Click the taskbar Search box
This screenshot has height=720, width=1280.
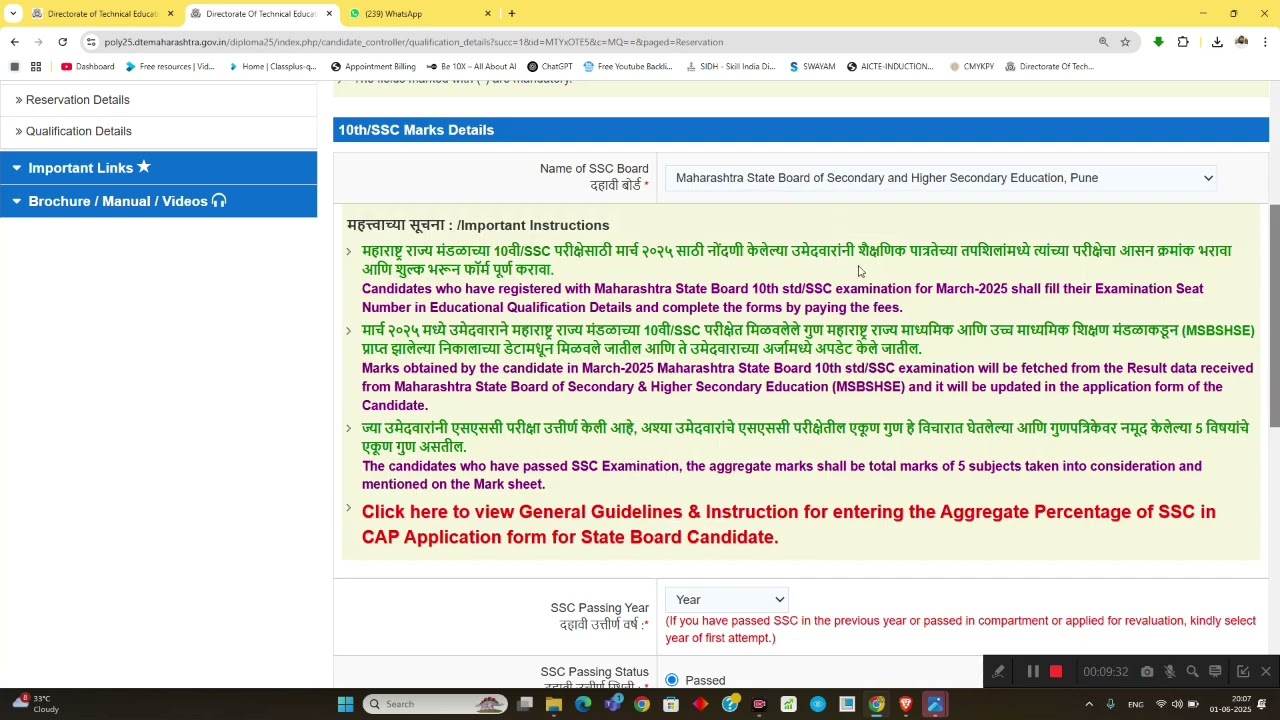tap(435, 704)
